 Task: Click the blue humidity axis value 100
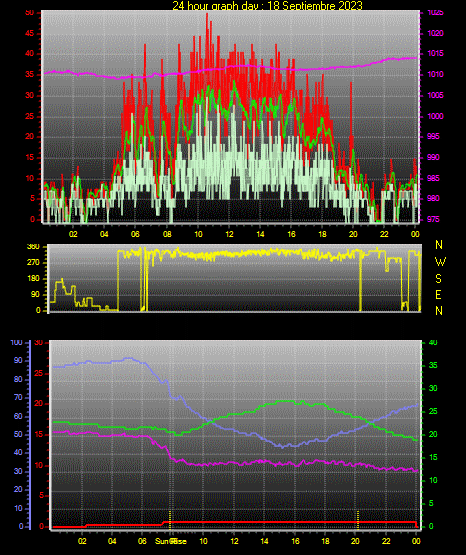click(x=17, y=343)
